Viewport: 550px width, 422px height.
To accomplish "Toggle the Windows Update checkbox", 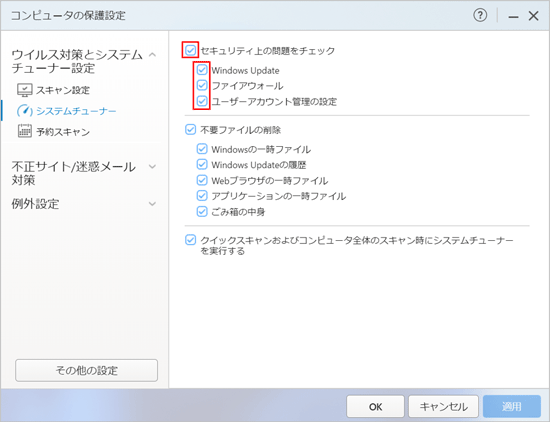I will click(202, 70).
